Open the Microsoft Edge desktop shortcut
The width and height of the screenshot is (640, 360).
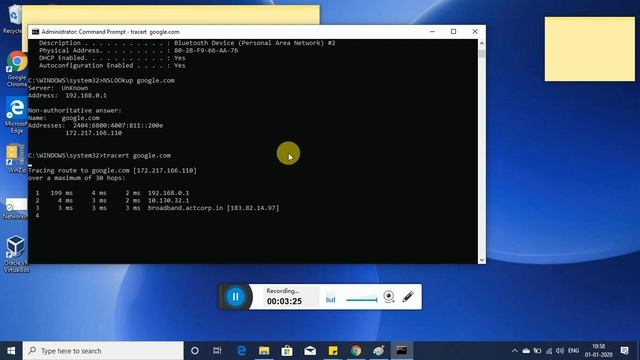(16, 116)
